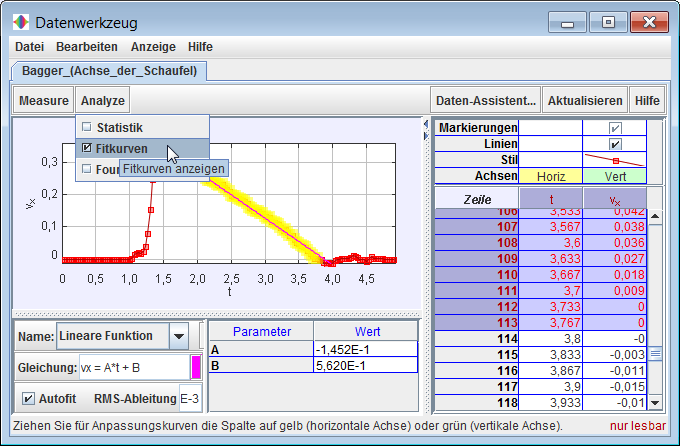Toggle the Markierungen checkbox for vx column
680x446 pixels.
pyautogui.click(x=615, y=128)
